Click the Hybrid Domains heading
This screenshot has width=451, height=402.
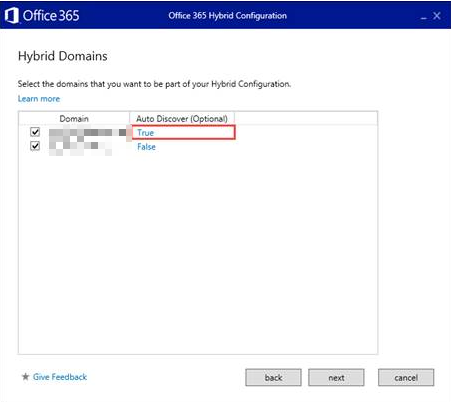[x=63, y=56]
